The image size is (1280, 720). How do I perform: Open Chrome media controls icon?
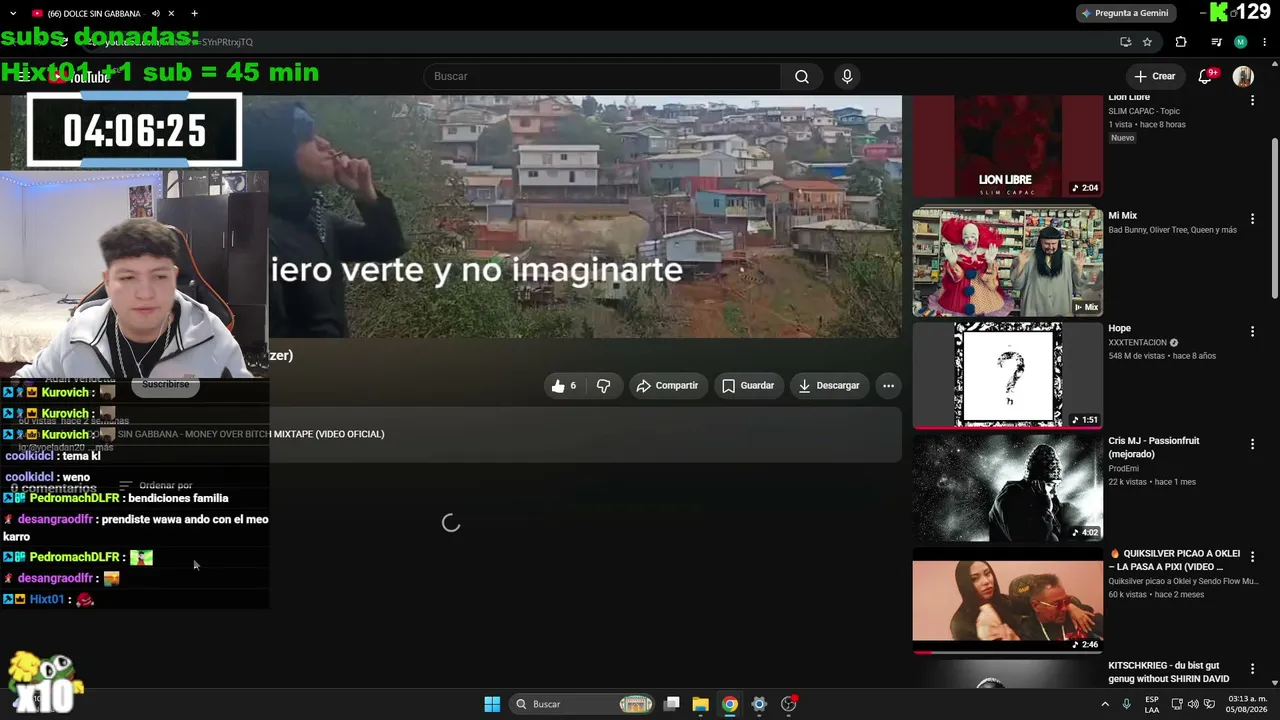pyautogui.click(x=1216, y=42)
